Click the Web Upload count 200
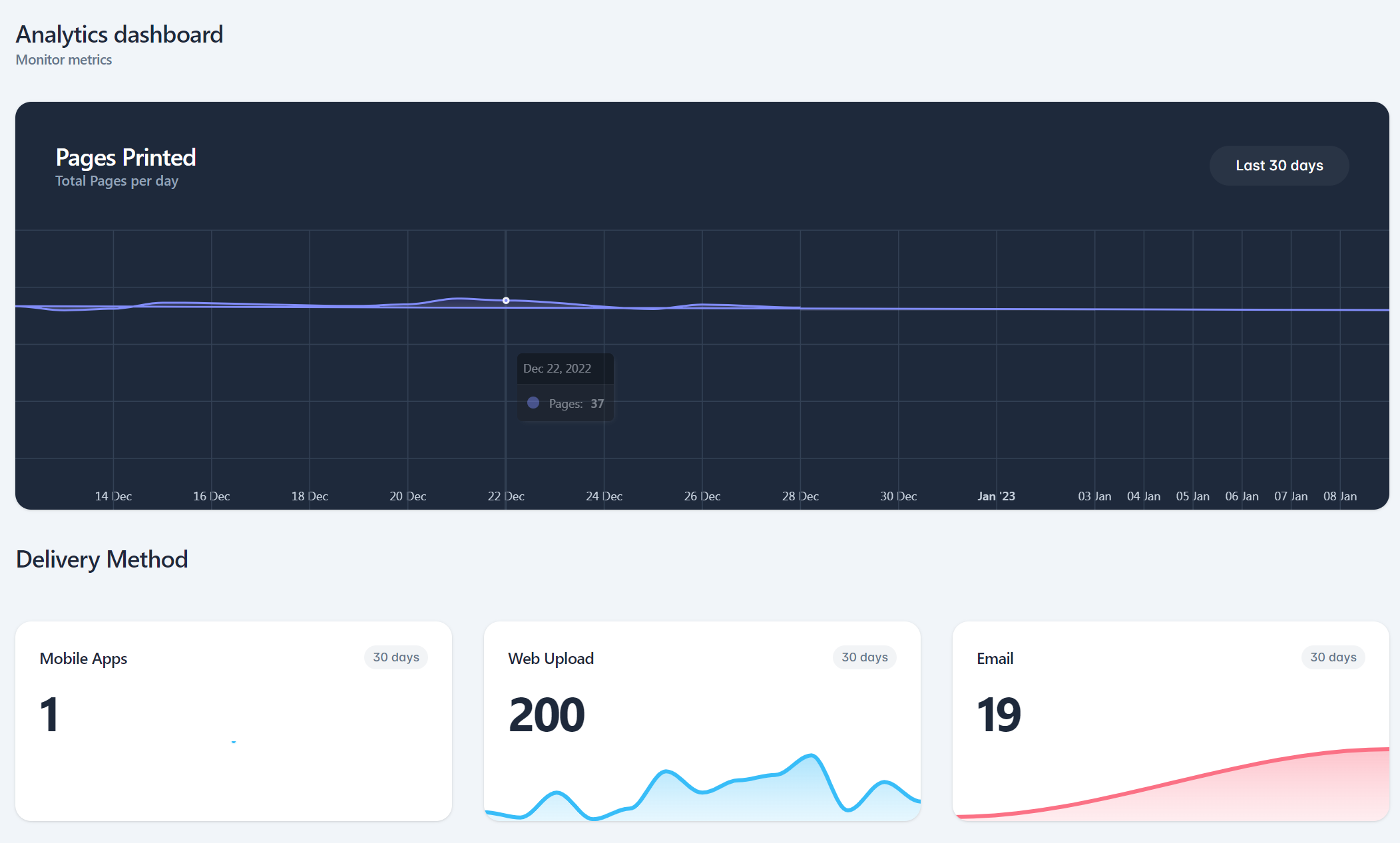Viewport: 1400px width, 843px height. (547, 715)
